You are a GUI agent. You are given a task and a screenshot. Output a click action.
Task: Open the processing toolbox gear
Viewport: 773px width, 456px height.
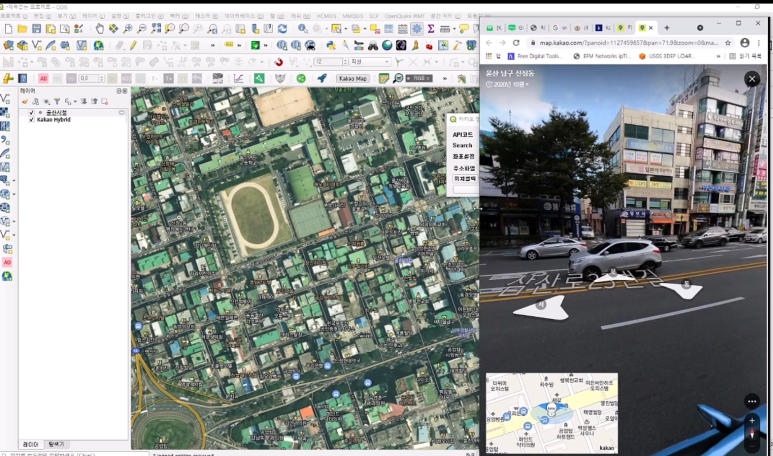pyautogui.click(x=417, y=29)
